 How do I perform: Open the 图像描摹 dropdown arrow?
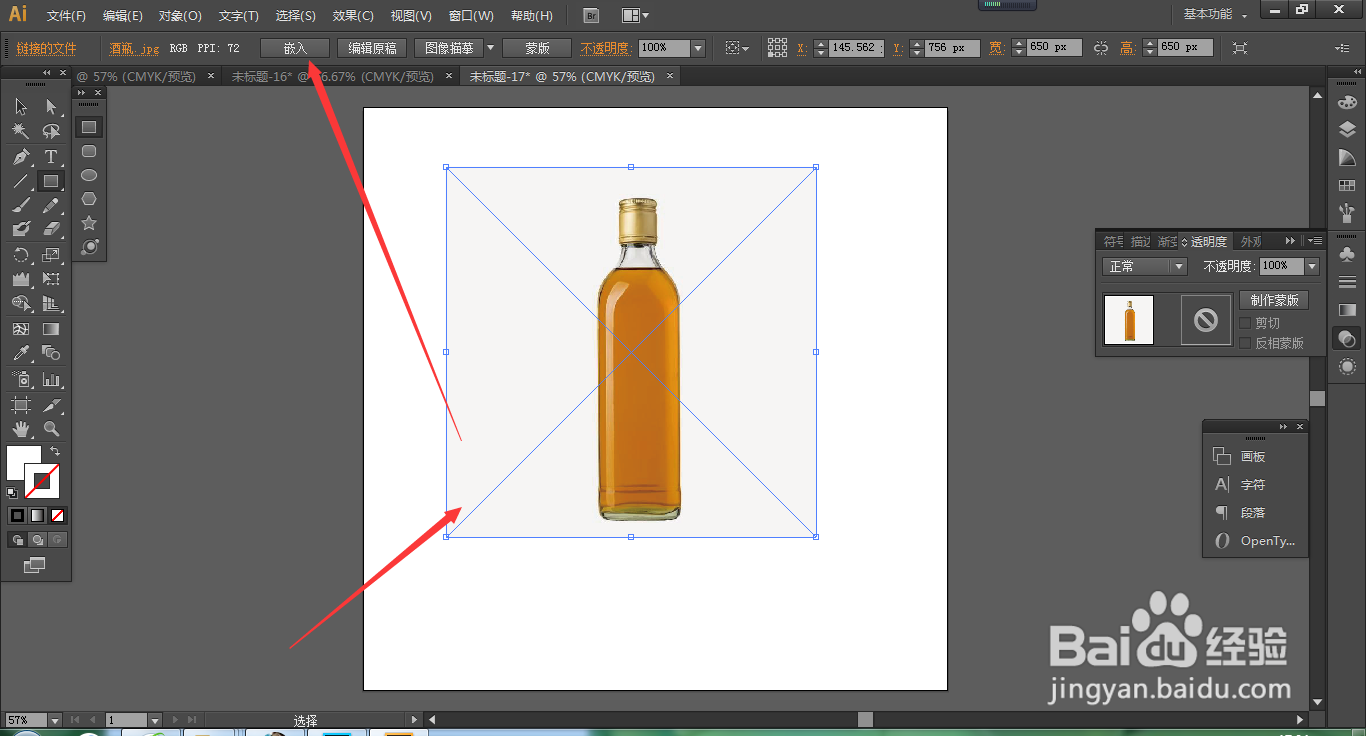coord(490,48)
